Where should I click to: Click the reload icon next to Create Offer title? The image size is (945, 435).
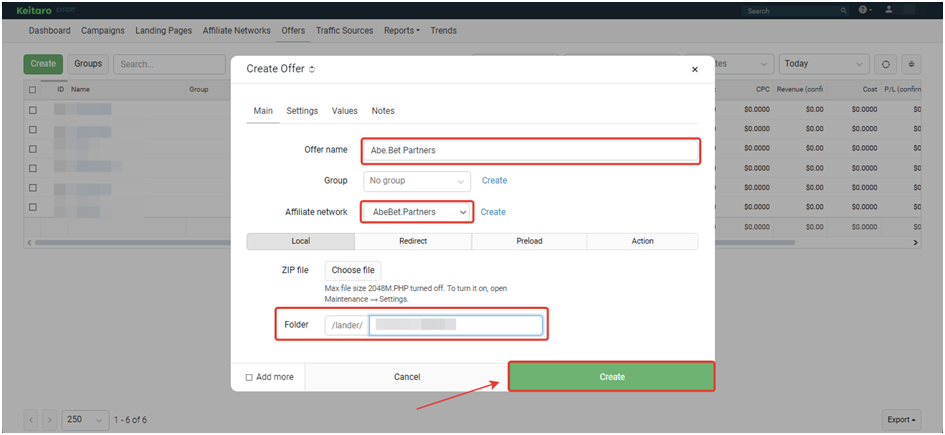click(312, 70)
